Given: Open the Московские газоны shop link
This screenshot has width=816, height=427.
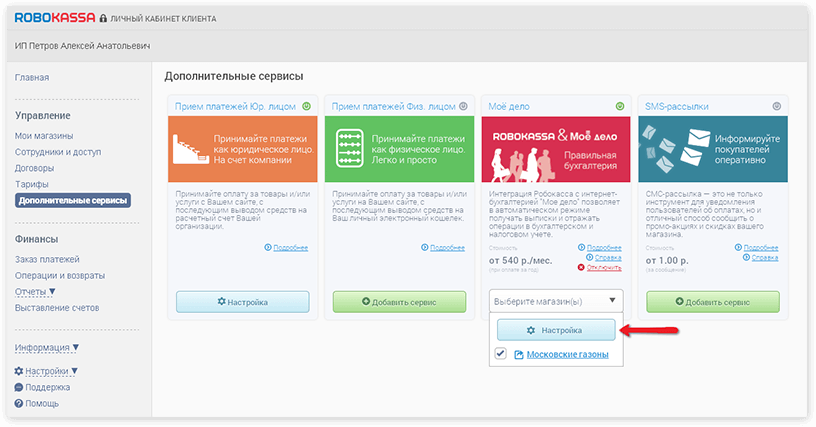Looking at the screenshot, I should click(x=567, y=355).
